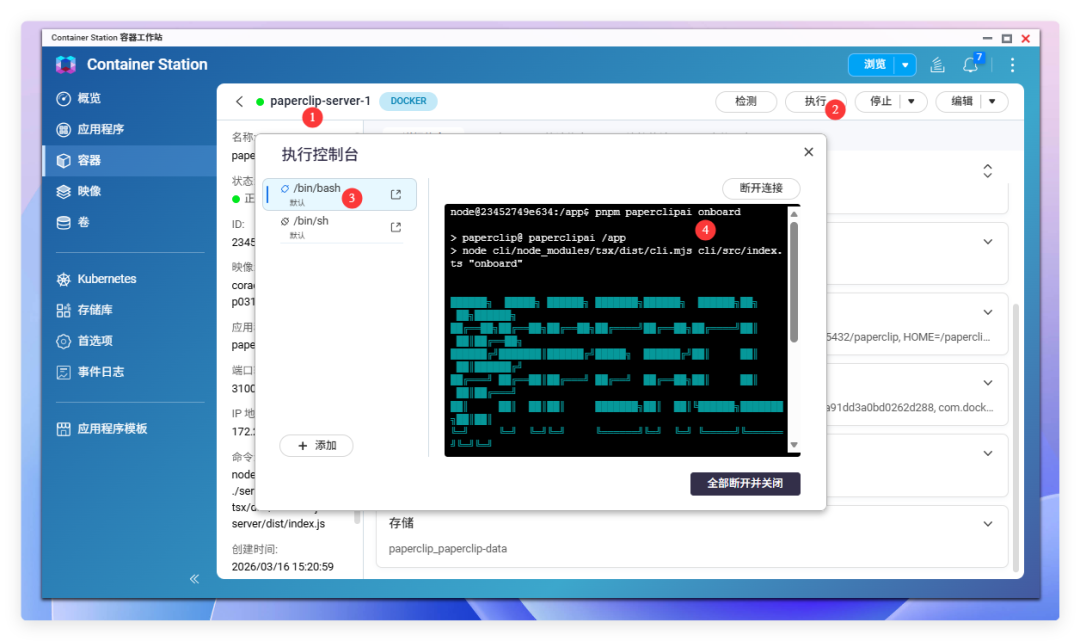The height and width of the screenshot is (641, 1080).
Task: Go back with the arrow icon
Action: click(239, 101)
